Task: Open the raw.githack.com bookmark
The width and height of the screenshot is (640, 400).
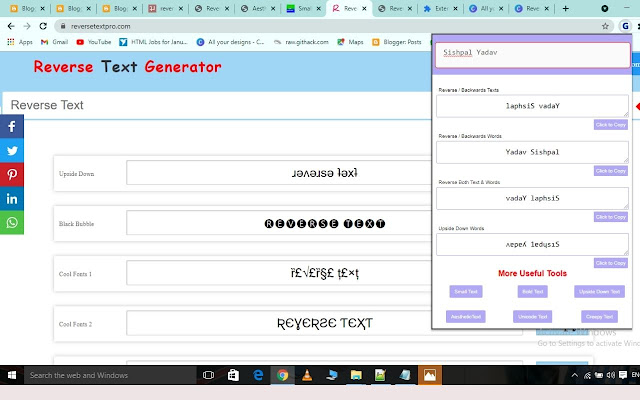Action: tap(301, 42)
